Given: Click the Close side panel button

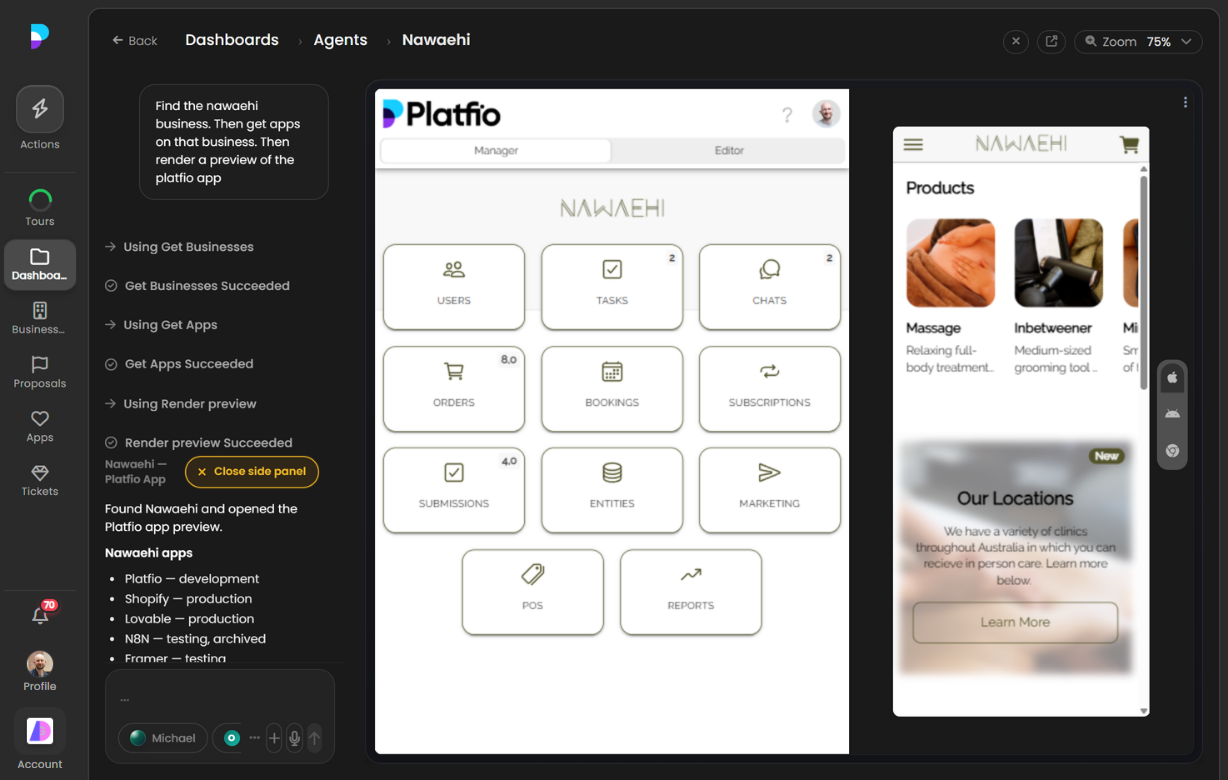Looking at the screenshot, I should coord(252,472).
